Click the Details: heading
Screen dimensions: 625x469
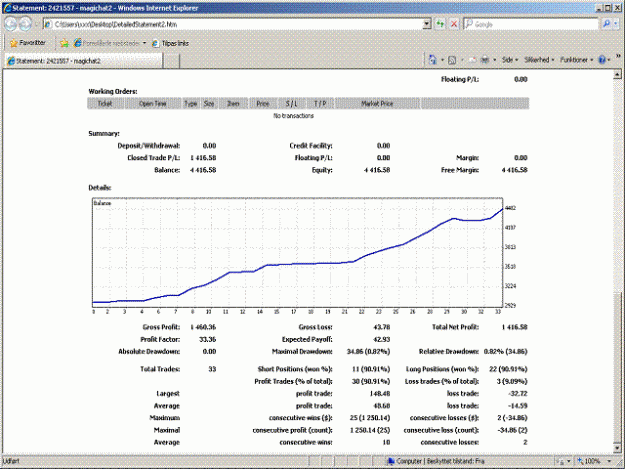pos(100,188)
